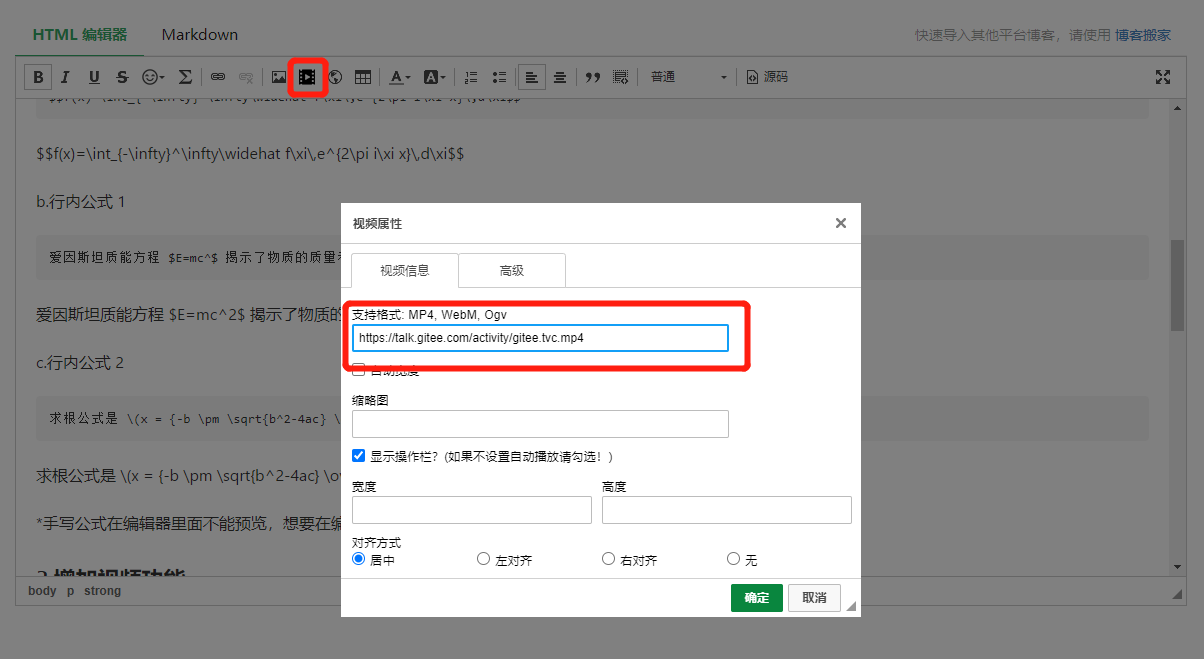This screenshot has width=1204, height=659.
Task: Click the insert video film icon
Action: pos(308,77)
